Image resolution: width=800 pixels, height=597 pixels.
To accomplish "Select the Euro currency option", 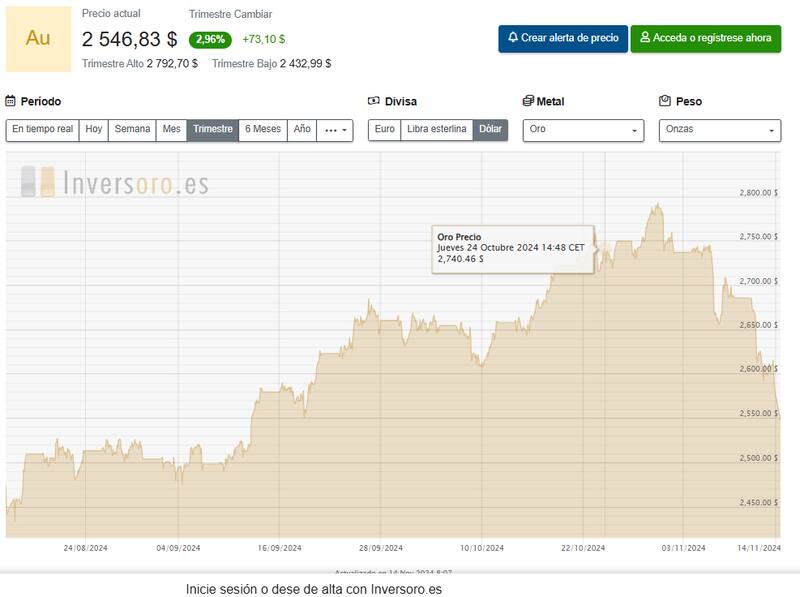I will (x=384, y=130).
